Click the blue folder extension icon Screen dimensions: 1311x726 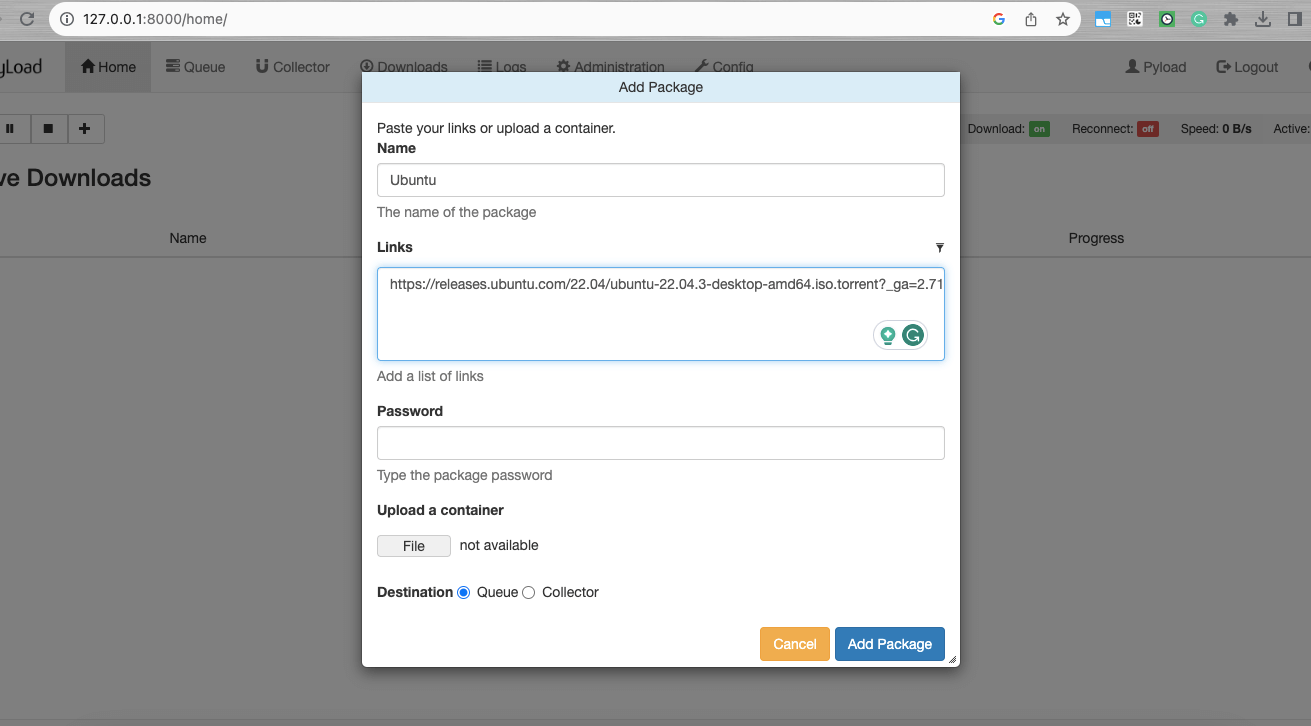(x=1103, y=19)
